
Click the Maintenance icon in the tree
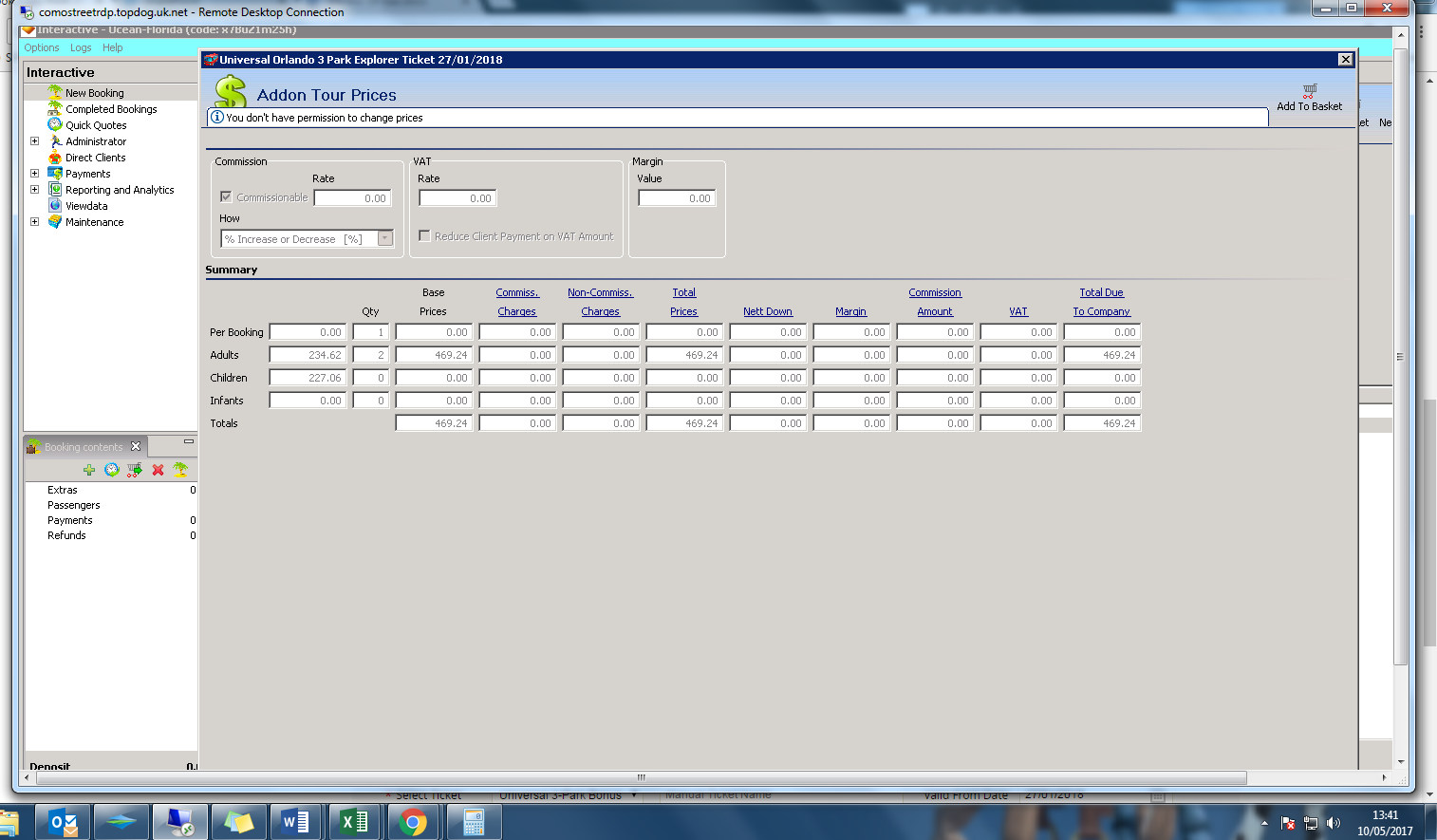(x=55, y=222)
